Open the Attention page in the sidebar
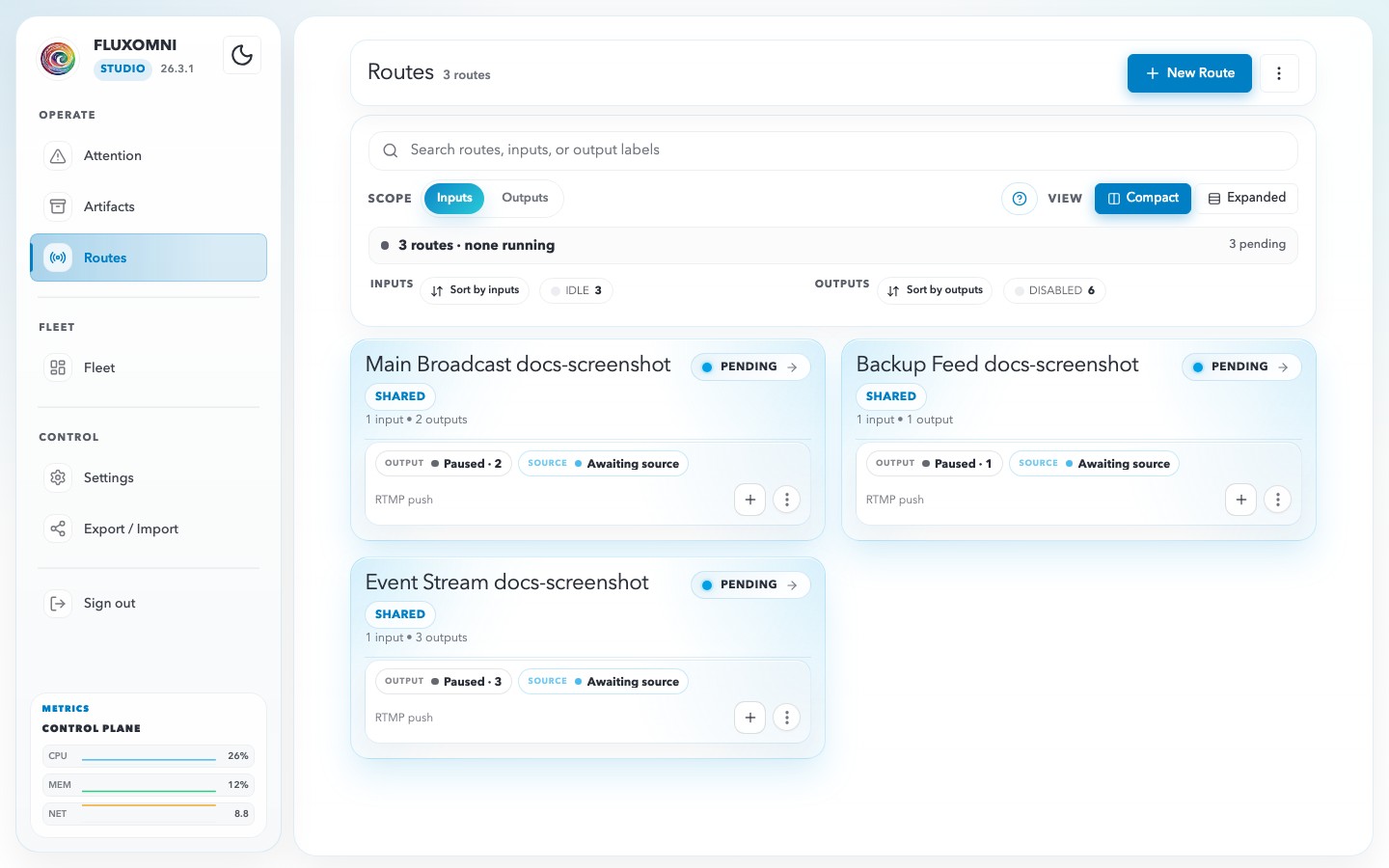Viewport: 1389px width, 868px height. point(149,155)
